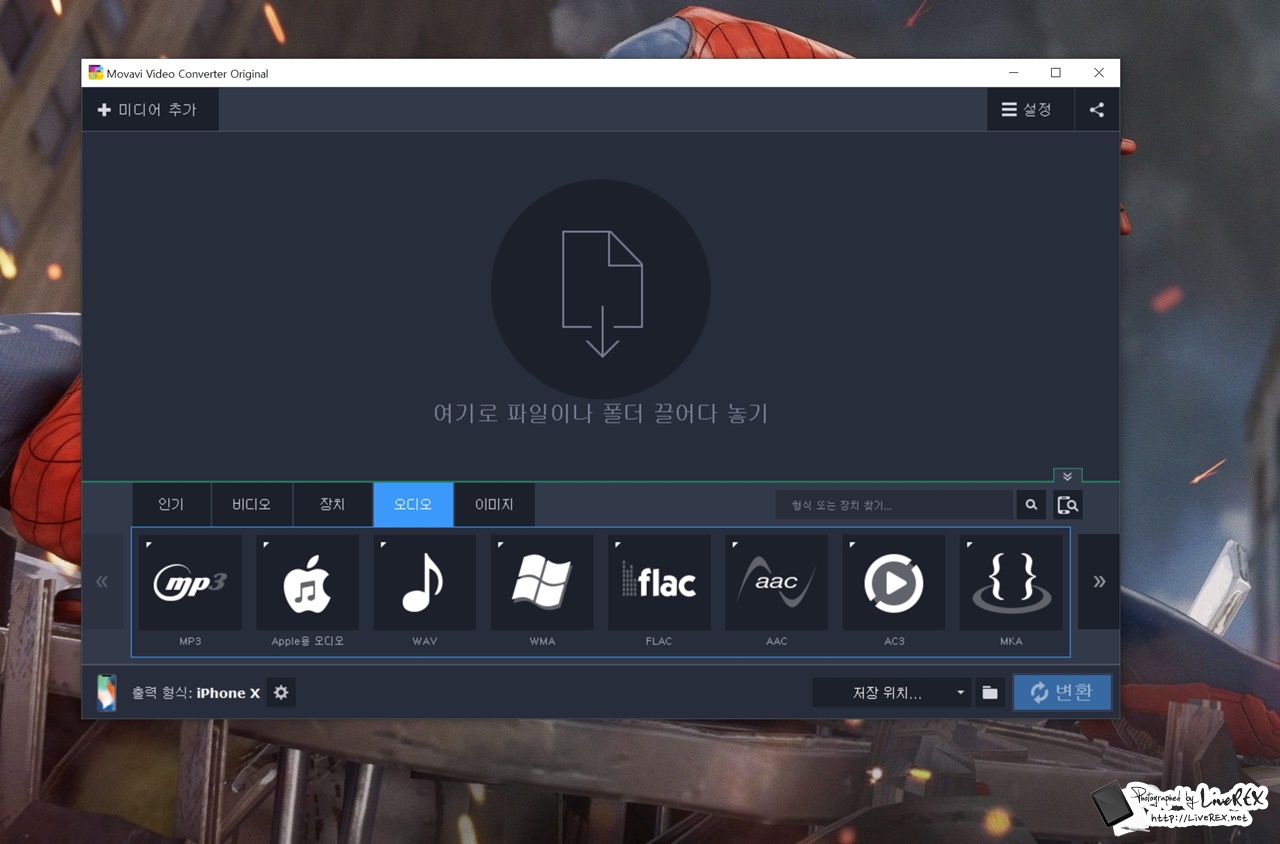The height and width of the screenshot is (844, 1280).
Task: Collapse the format panel chevron
Action: (1067, 477)
